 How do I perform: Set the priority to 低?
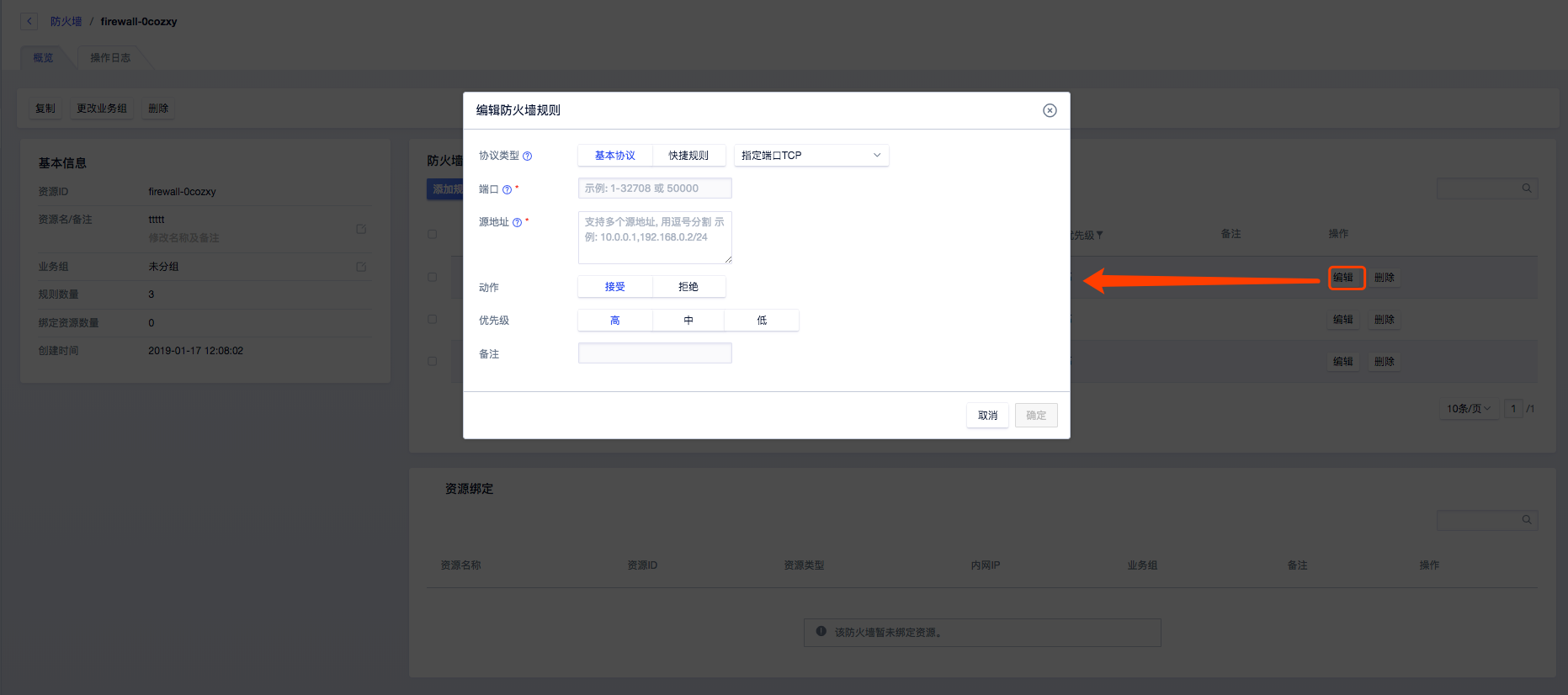pos(762,321)
